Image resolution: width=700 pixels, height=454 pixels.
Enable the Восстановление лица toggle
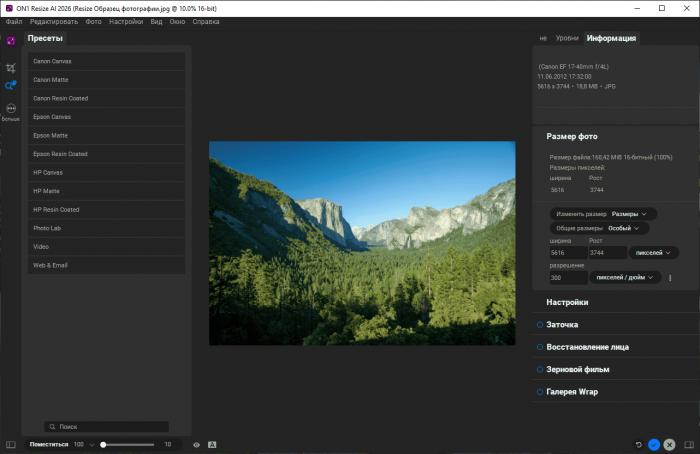tap(540, 347)
